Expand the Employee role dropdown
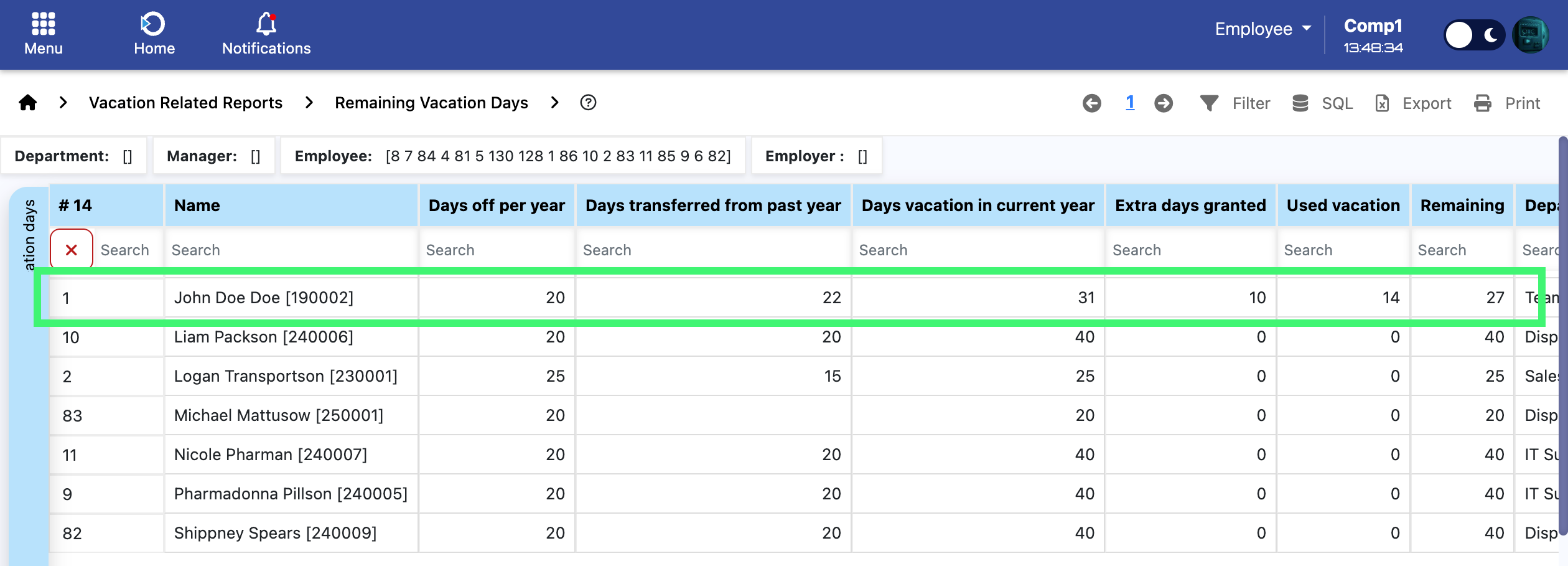The image size is (1568, 566). click(1262, 29)
